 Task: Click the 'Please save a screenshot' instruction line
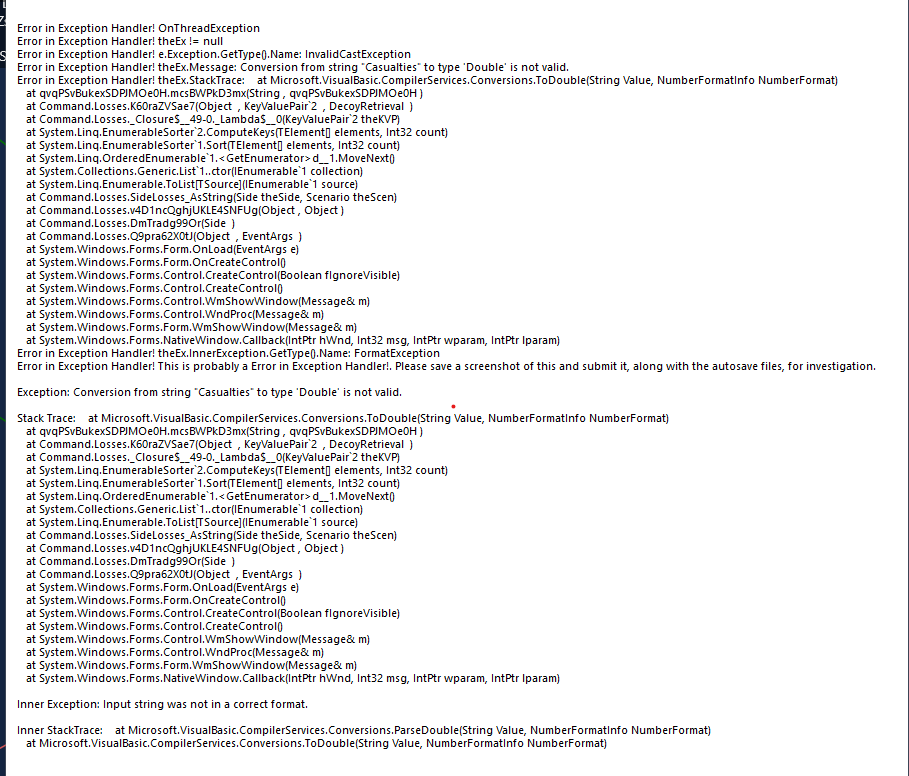pyautogui.click(x=446, y=366)
